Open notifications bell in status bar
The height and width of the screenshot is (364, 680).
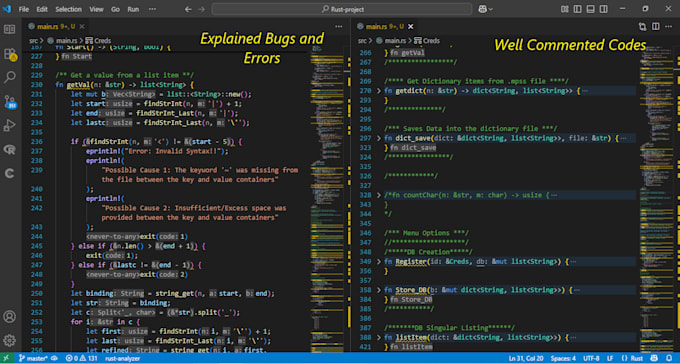[x=668, y=359]
